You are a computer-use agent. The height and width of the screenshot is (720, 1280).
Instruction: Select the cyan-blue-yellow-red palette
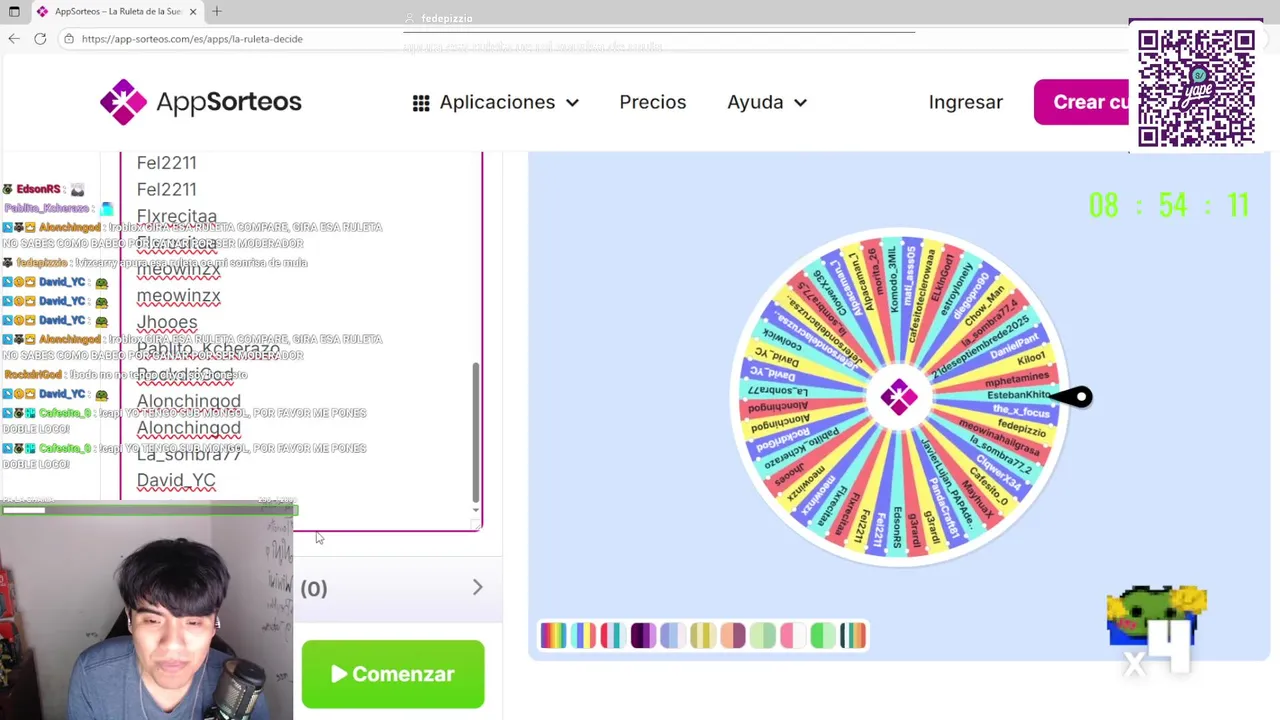[x=584, y=635]
